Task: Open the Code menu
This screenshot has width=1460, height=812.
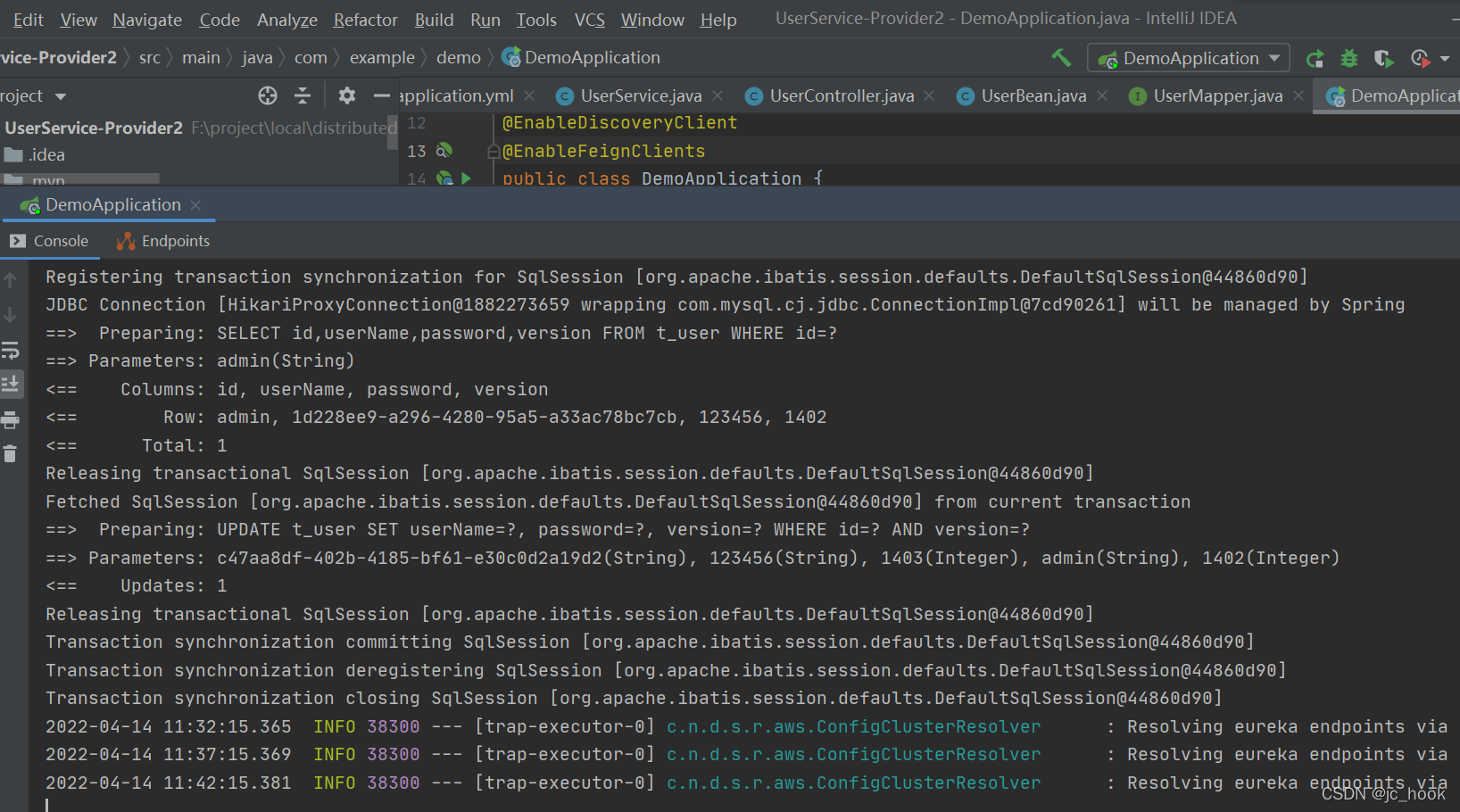Action: click(x=220, y=20)
